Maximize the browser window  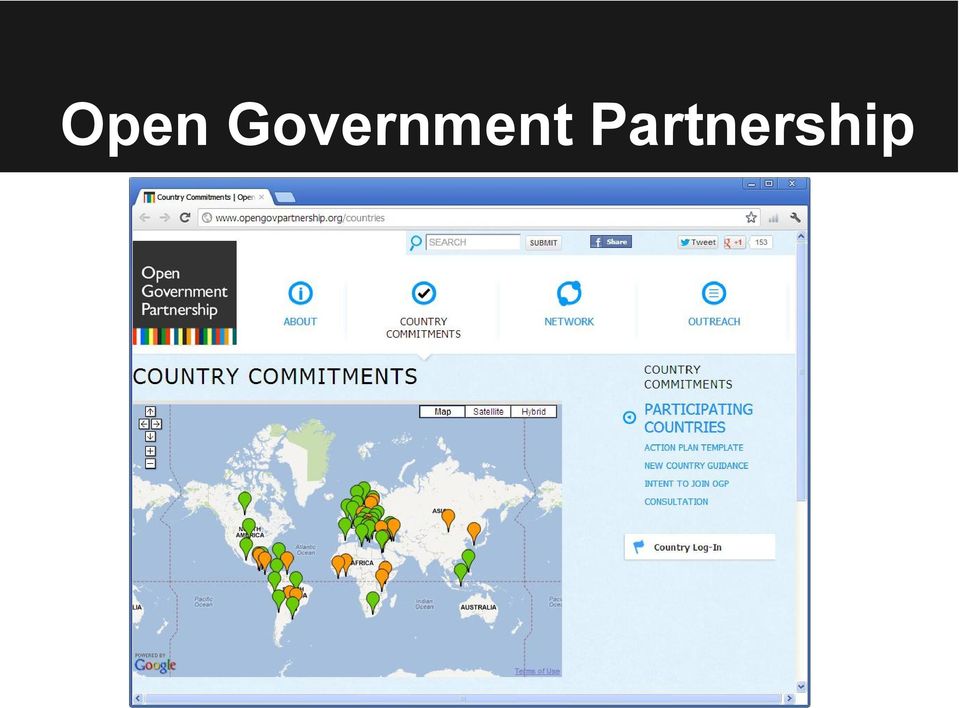769,183
